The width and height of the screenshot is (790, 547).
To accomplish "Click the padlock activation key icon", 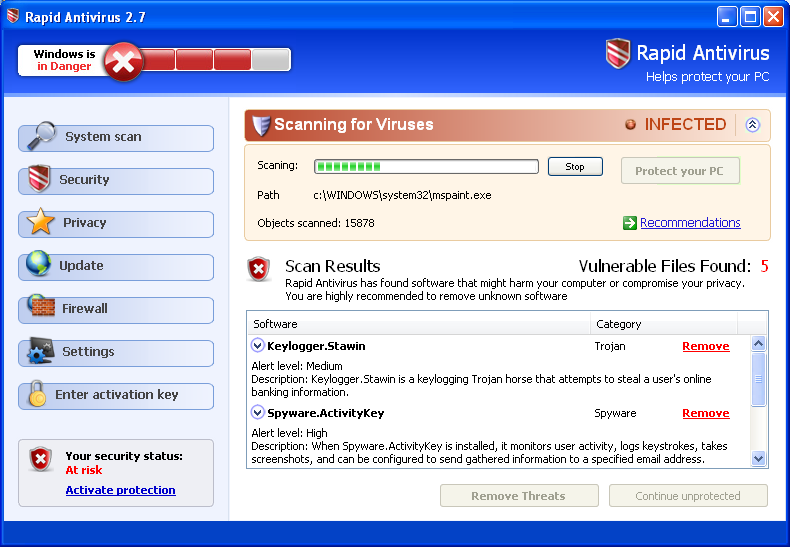I will (37, 394).
